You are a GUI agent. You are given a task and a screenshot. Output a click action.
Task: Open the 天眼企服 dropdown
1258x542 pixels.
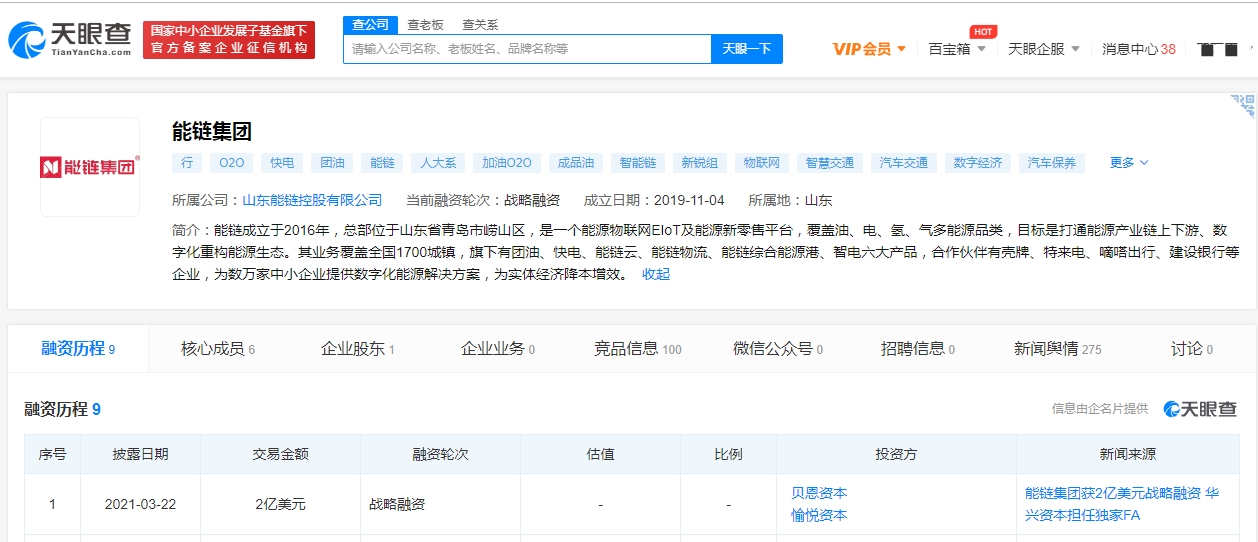(1044, 48)
